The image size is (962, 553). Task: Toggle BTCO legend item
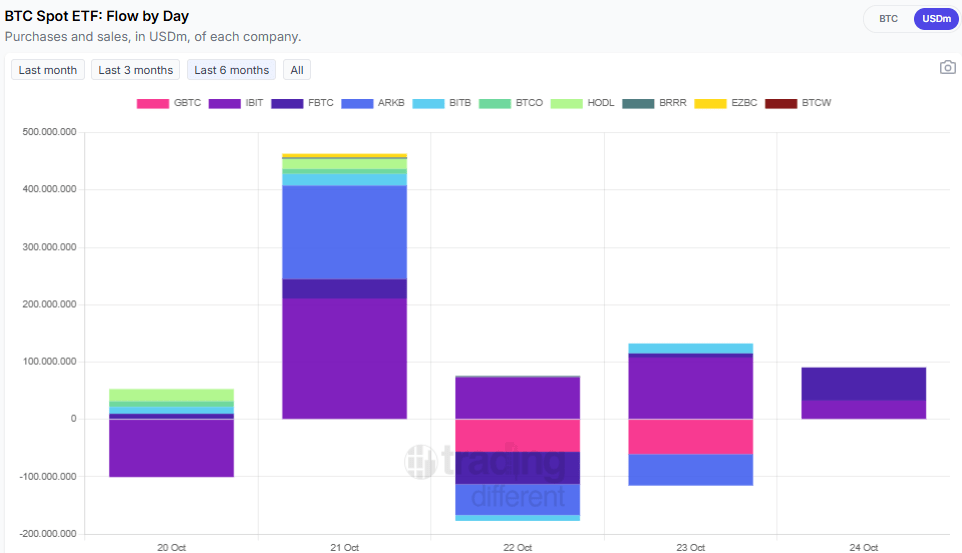point(495,103)
